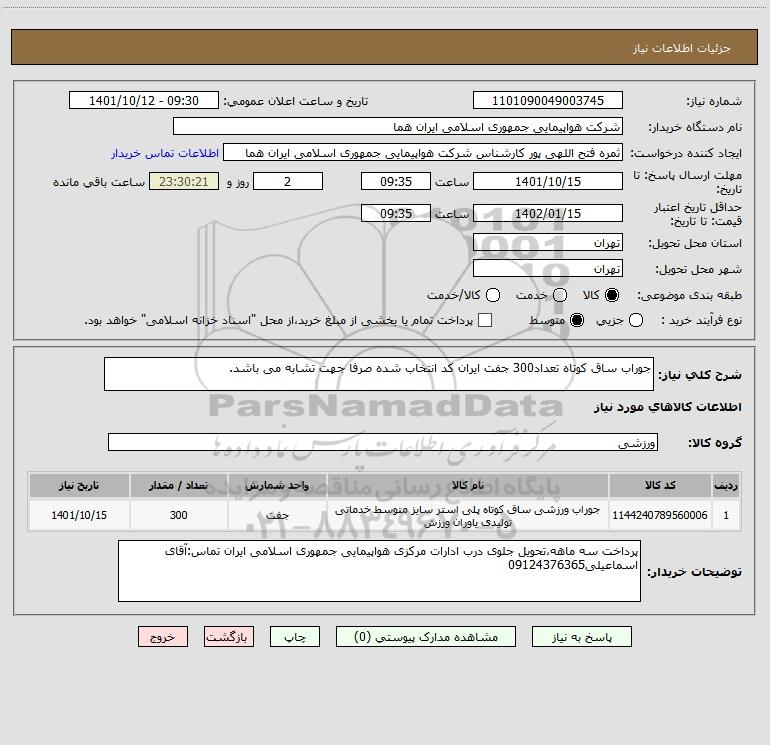The image size is (770, 745).
Task: Click the چاپ print button
Action: click(x=295, y=637)
